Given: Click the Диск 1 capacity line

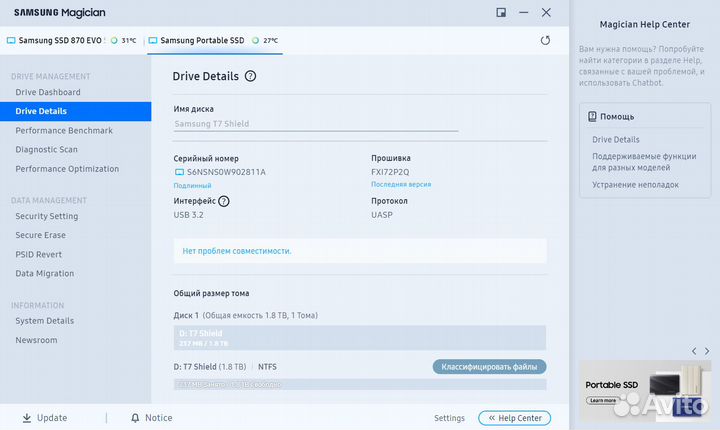Looking at the screenshot, I should (x=246, y=315).
